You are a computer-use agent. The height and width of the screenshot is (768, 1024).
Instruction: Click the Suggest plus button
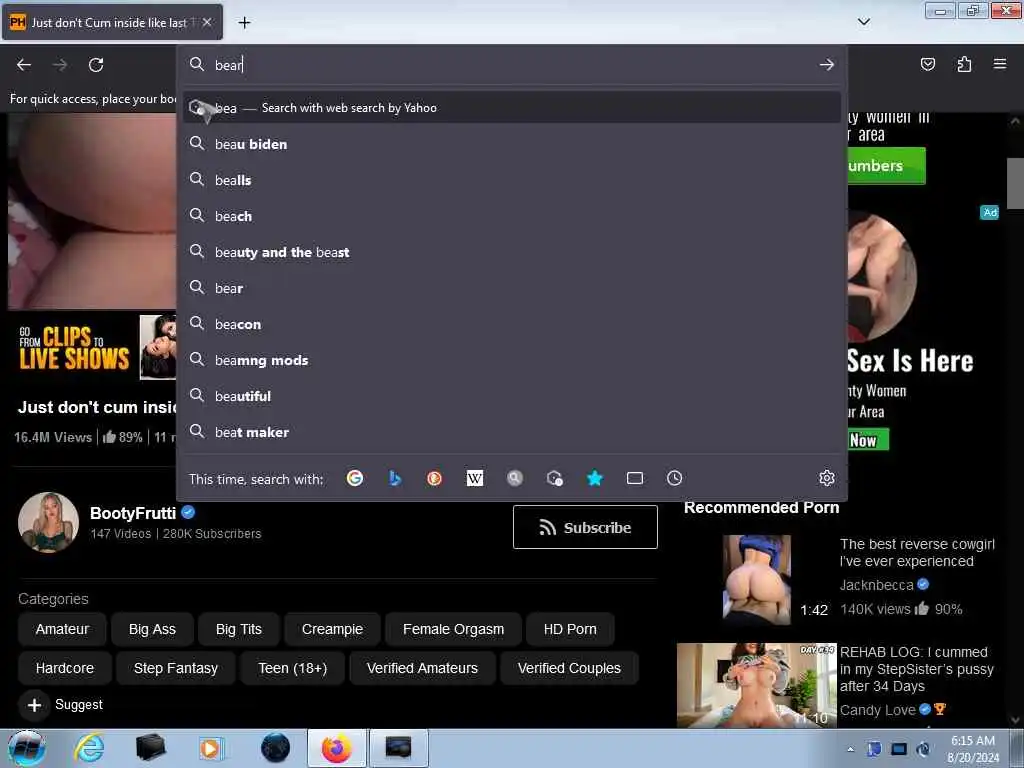click(35, 705)
